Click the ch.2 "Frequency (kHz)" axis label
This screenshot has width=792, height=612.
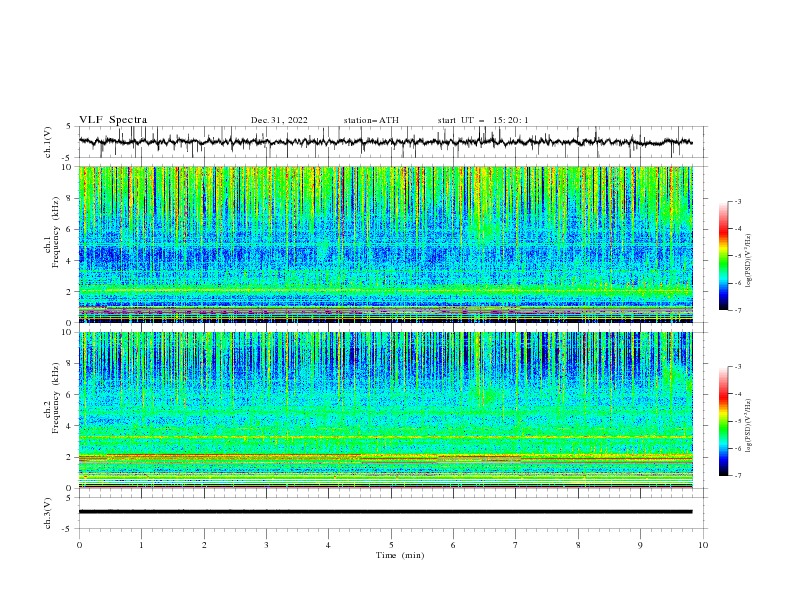[x=55, y=398]
